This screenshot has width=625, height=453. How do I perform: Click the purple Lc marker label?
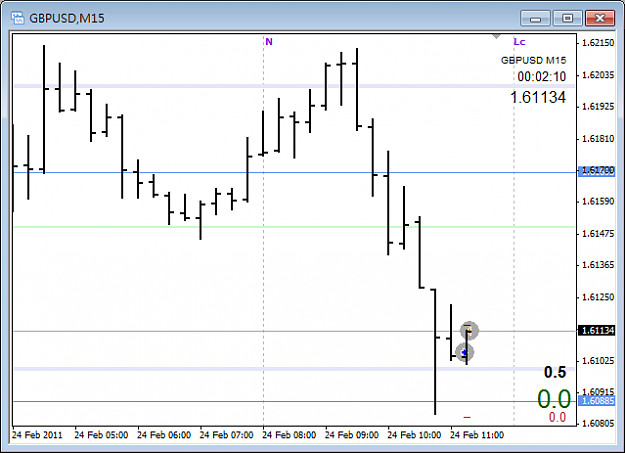click(519, 41)
